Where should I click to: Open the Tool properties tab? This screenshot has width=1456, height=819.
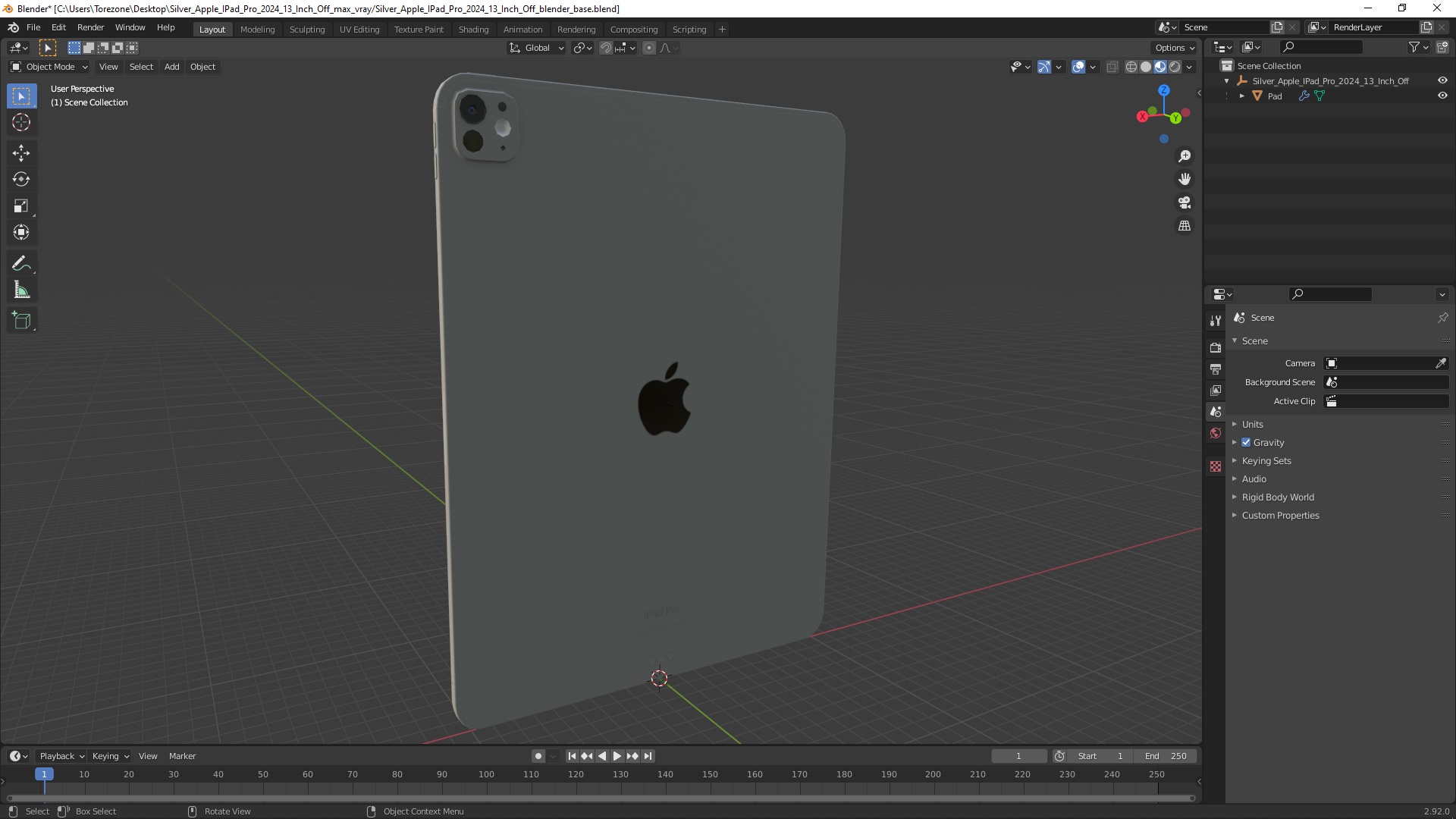[x=1216, y=321]
